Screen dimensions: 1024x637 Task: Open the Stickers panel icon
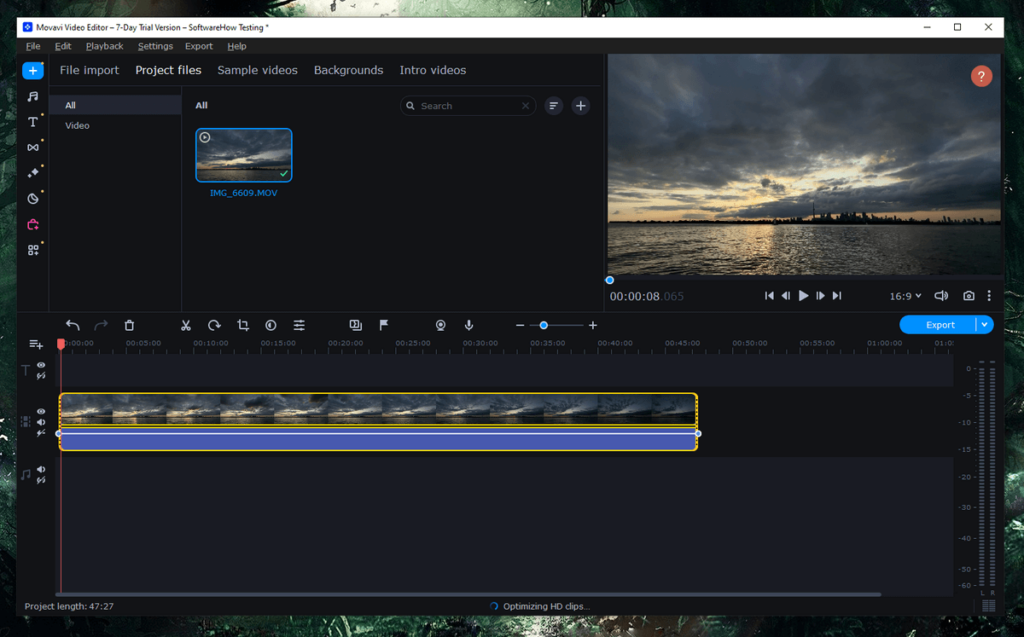[x=33, y=199]
